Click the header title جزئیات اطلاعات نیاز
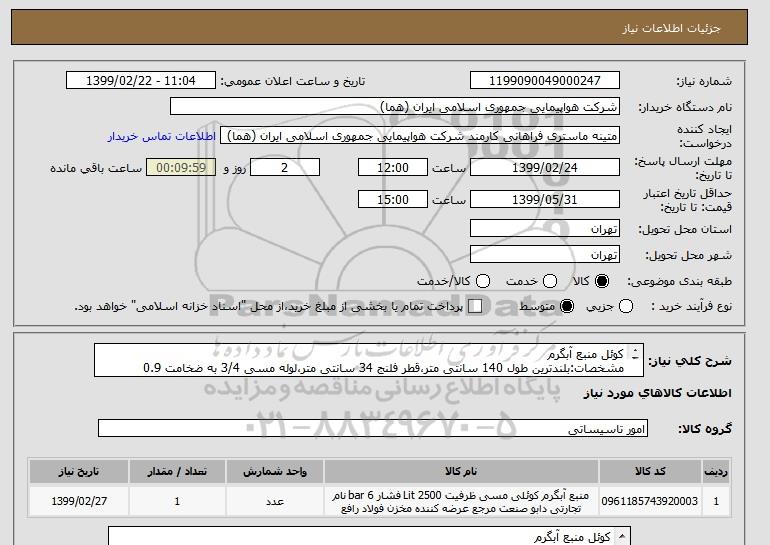Viewport: 770px width, 545px height. tap(672, 28)
